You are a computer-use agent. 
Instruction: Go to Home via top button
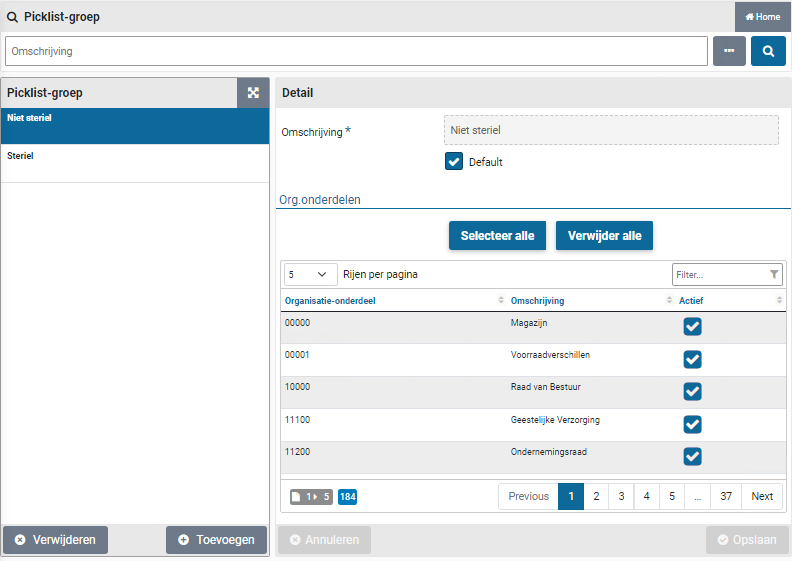click(x=763, y=17)
